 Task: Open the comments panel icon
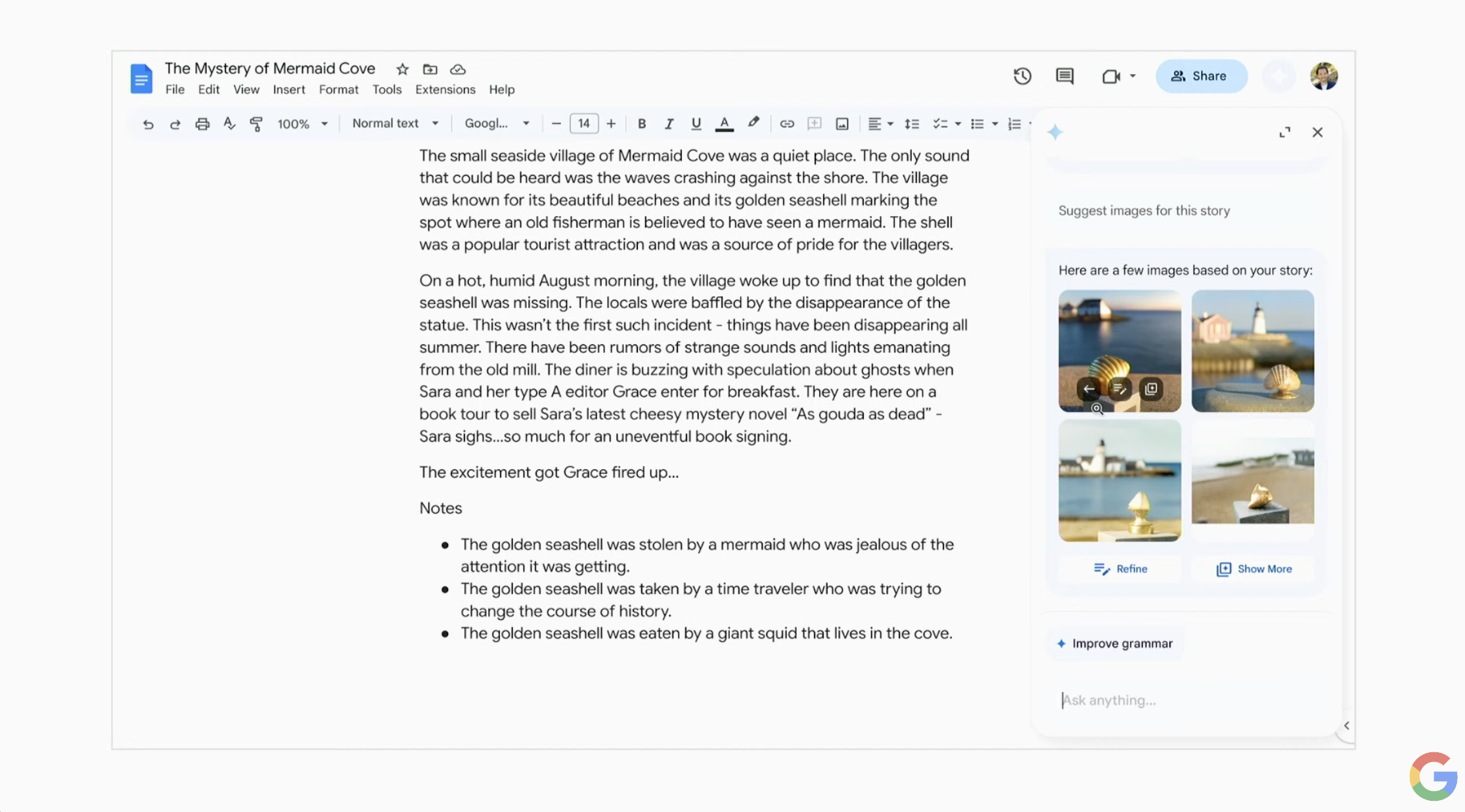(1064, 76)
